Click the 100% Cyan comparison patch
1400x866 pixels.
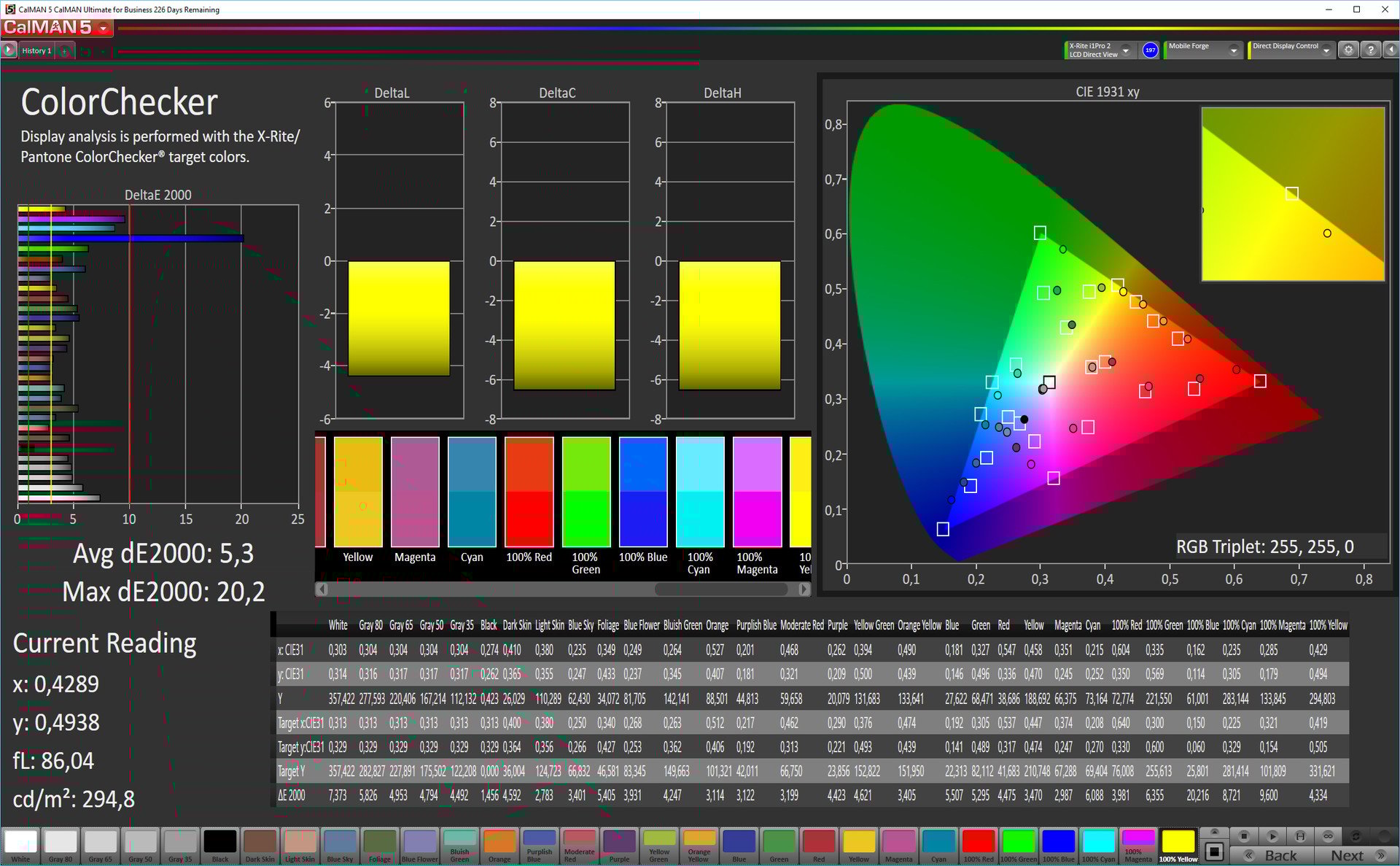coord(700,492)
